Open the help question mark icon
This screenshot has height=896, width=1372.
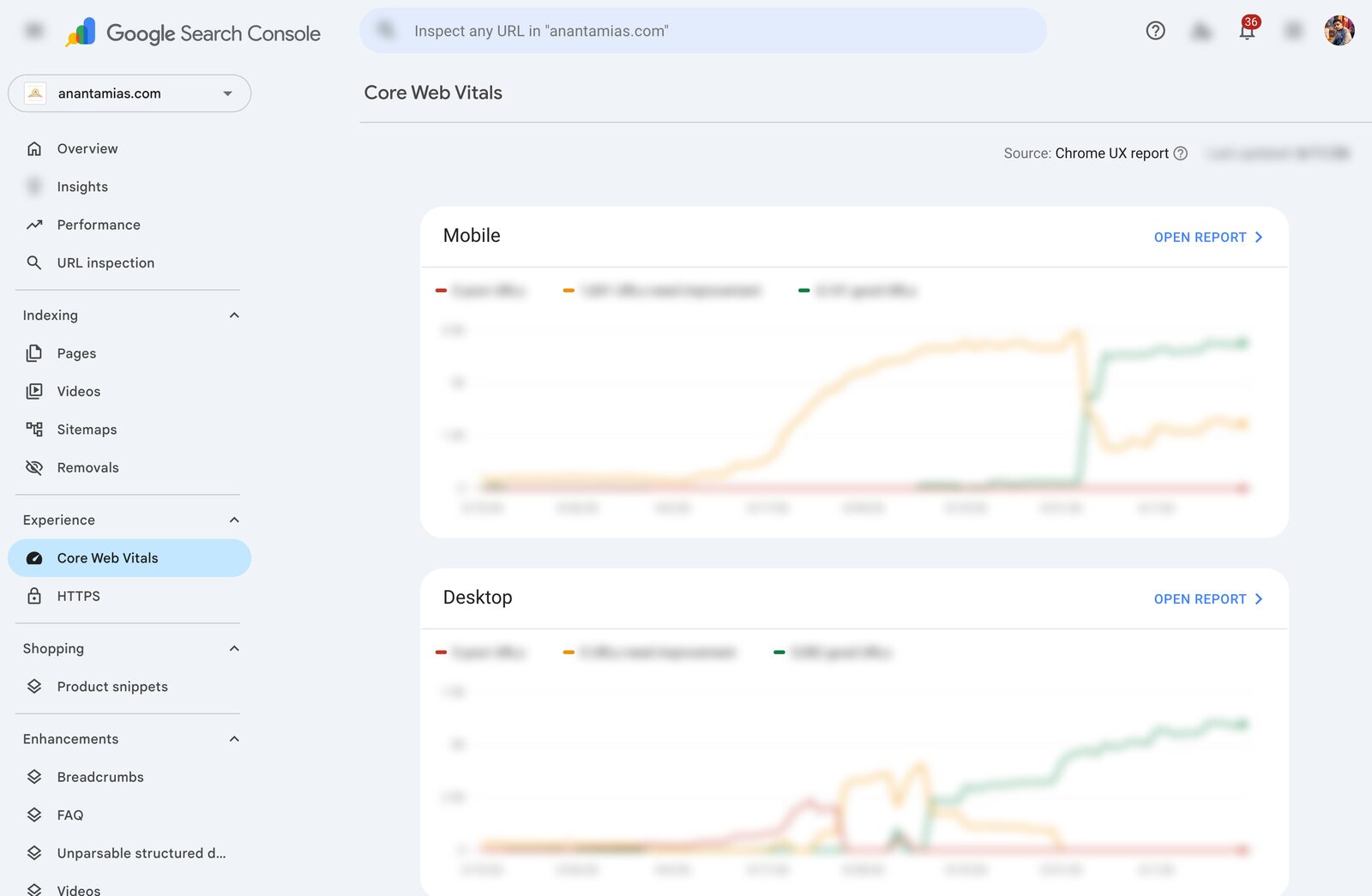(1155, 31)
